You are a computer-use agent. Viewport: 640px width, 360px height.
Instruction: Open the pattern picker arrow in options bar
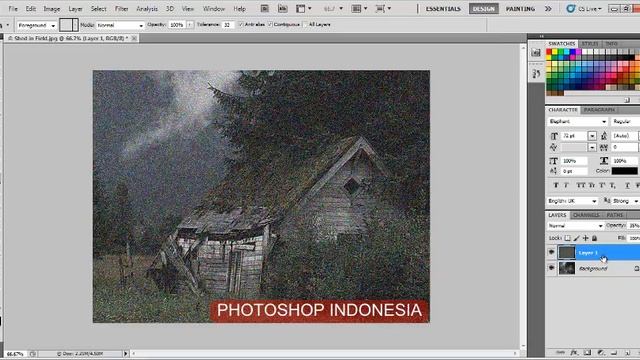pos(75,25)
